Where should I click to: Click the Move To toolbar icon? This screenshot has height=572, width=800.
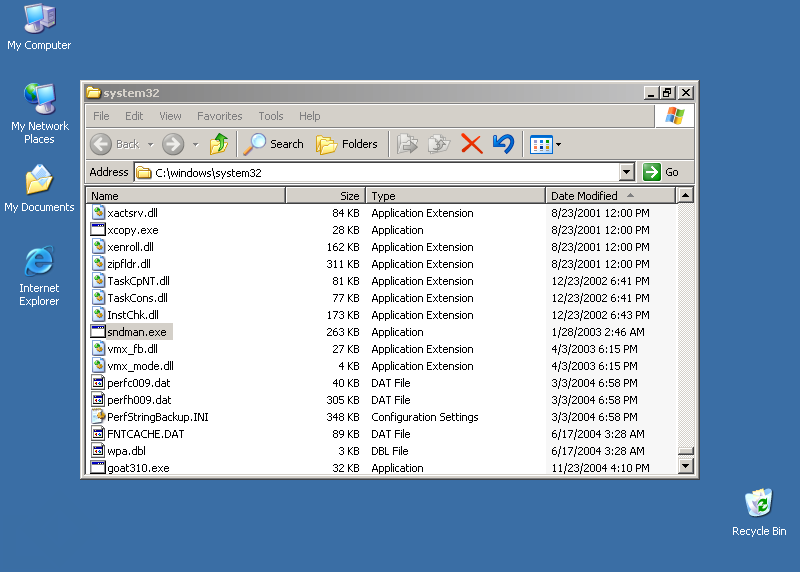click(x=407, y=144)
